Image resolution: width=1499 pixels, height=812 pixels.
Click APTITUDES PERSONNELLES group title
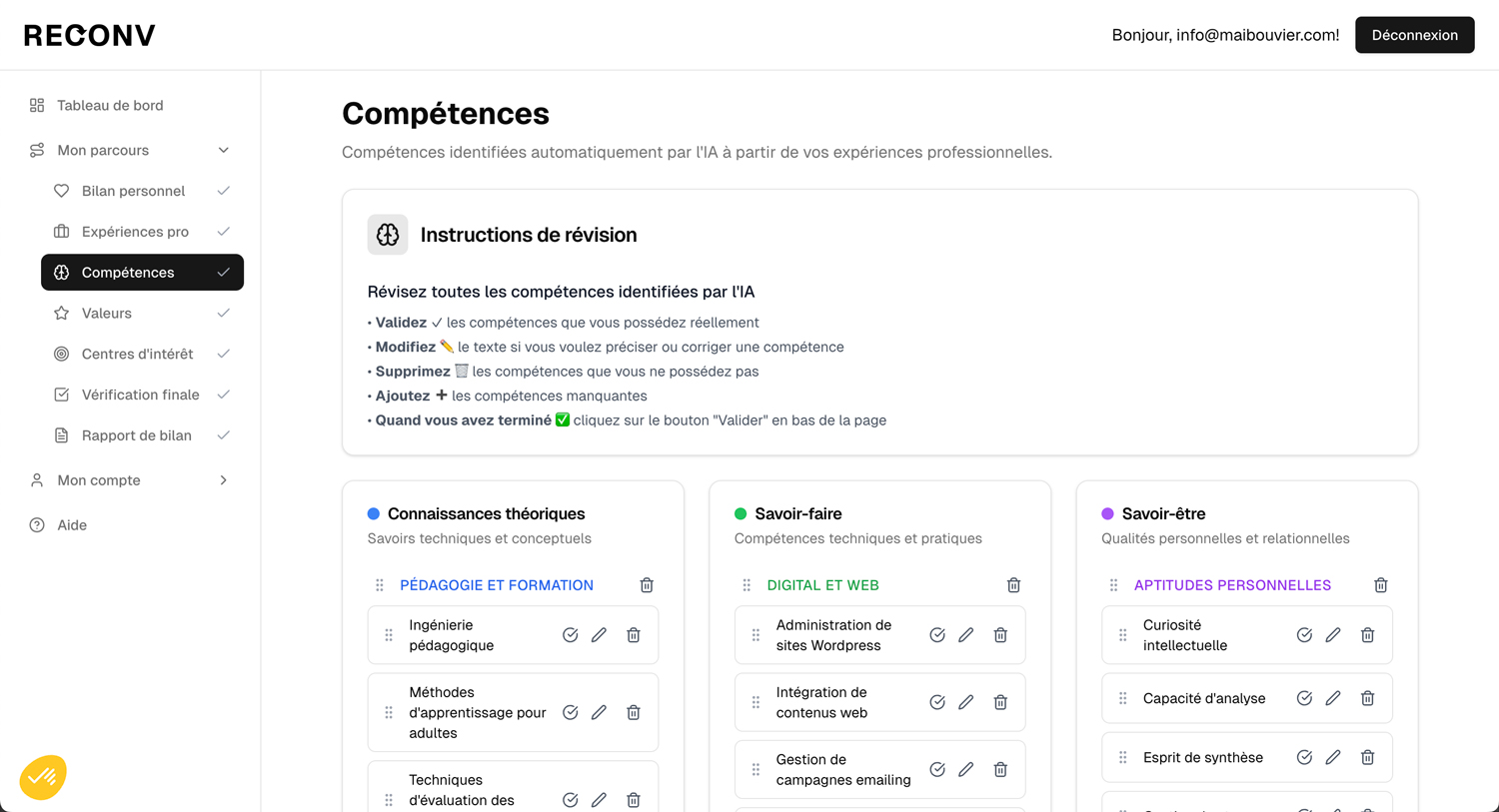coord(1232,585)
